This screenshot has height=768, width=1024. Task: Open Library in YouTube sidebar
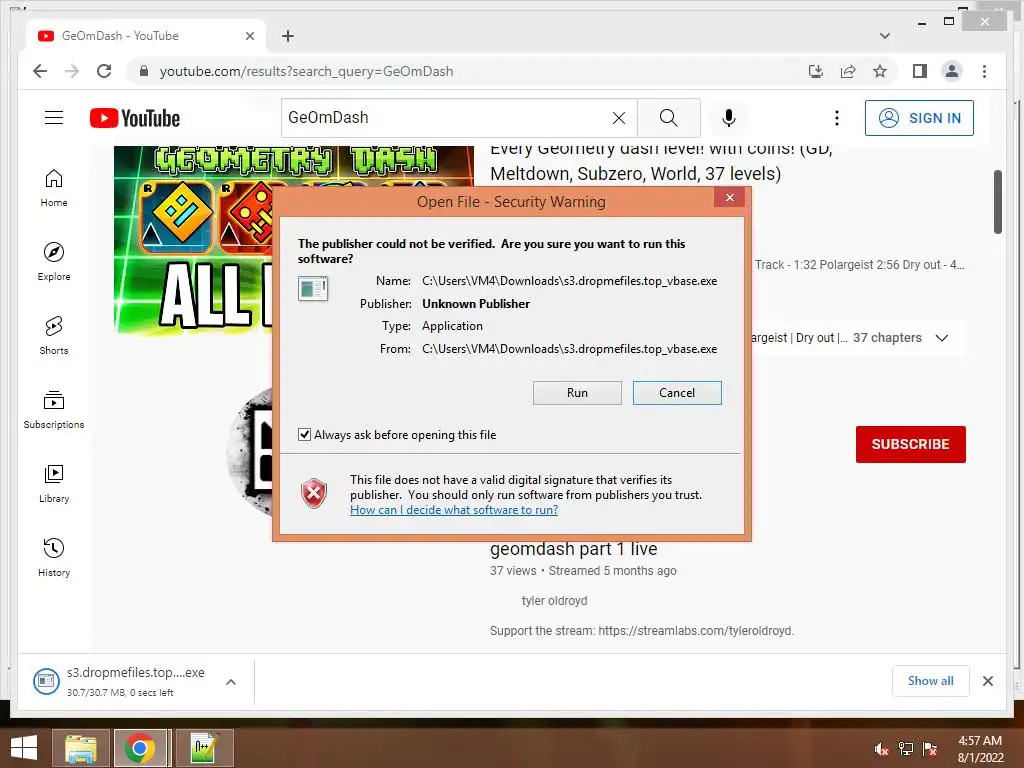(x=54, y=483)
